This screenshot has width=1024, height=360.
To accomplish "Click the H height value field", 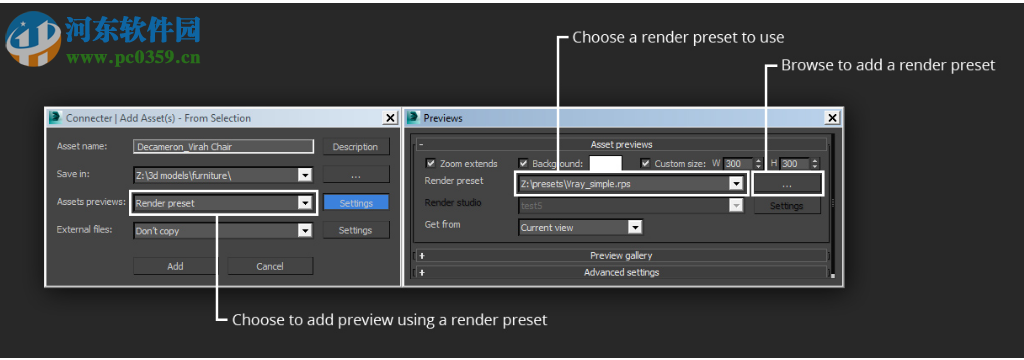I will [x=795, y=163].
